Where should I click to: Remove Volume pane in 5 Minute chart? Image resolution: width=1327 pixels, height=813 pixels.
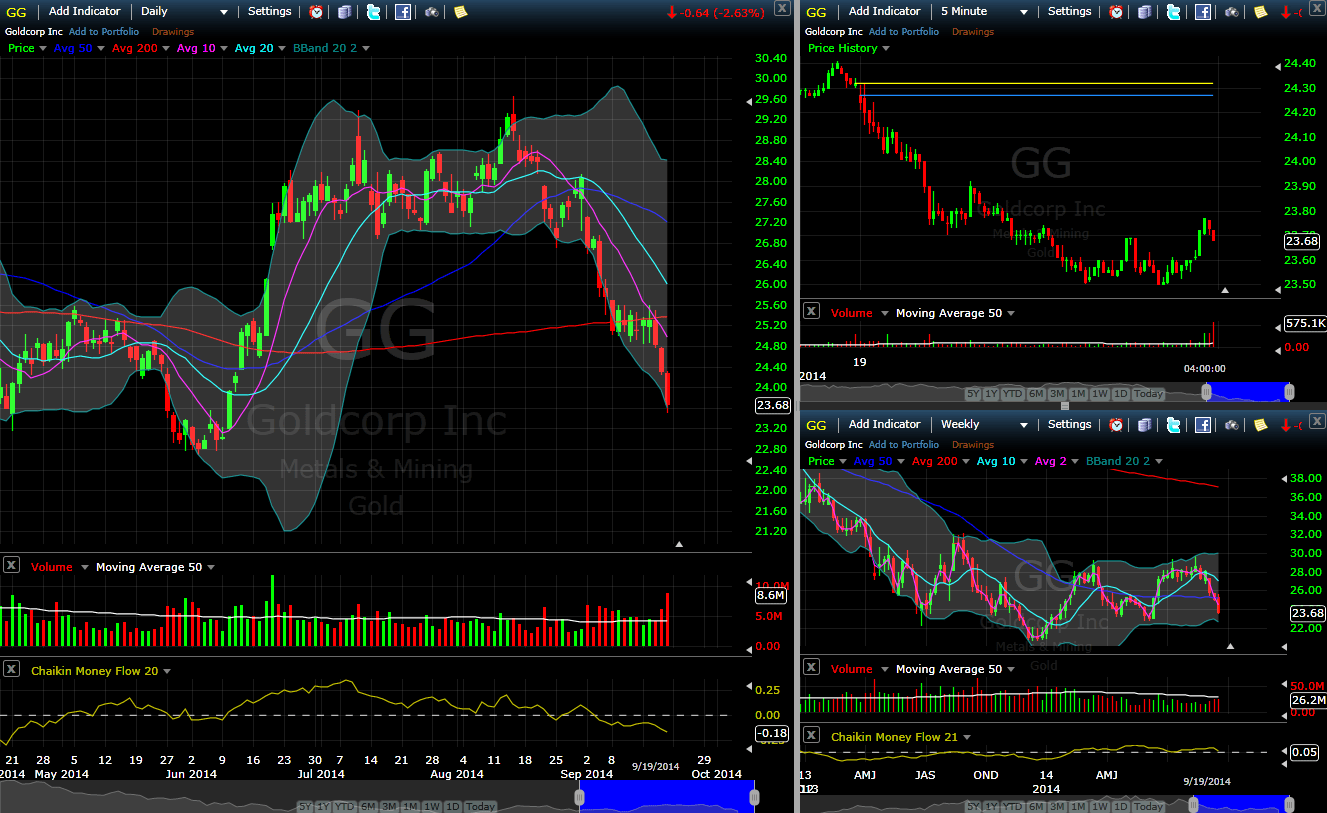click(x=811, y=311)
